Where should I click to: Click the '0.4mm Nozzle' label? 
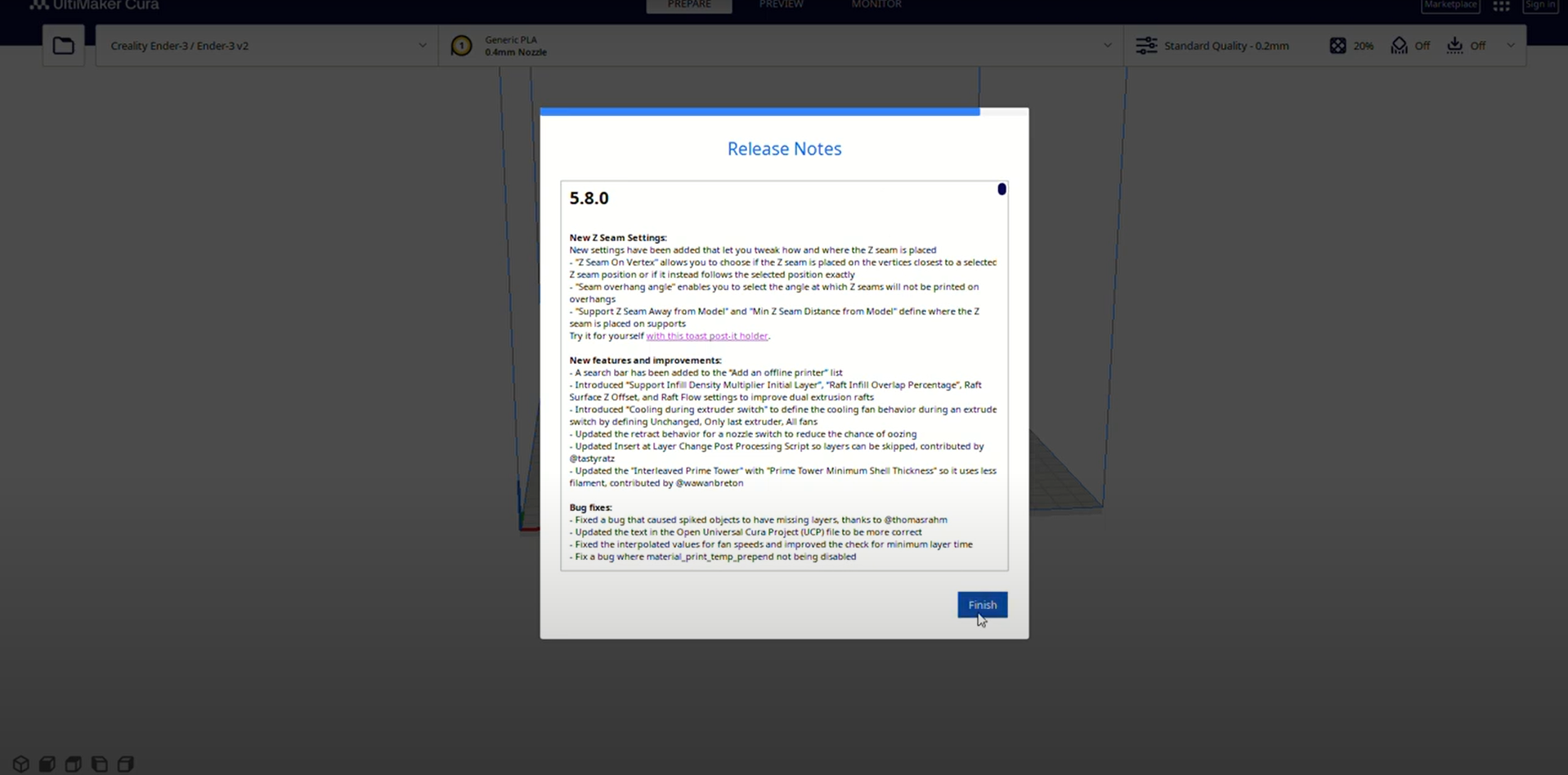pos(516,52)
